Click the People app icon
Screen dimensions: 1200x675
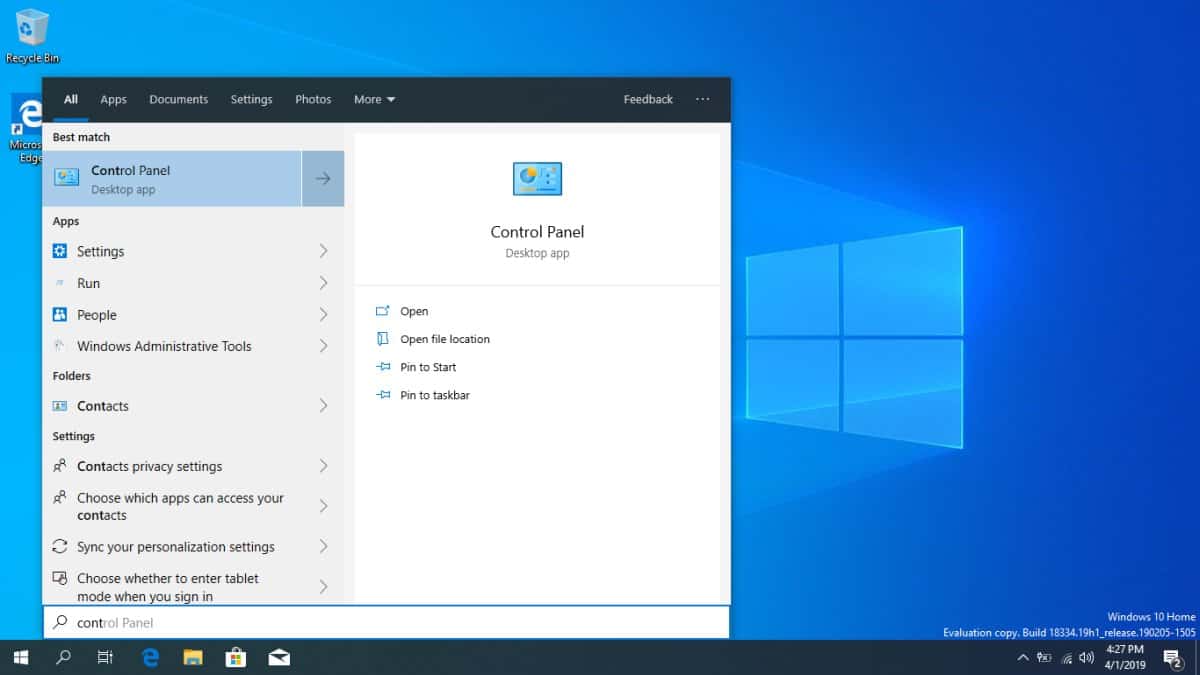pyautogui.click(x=60, y=315)
